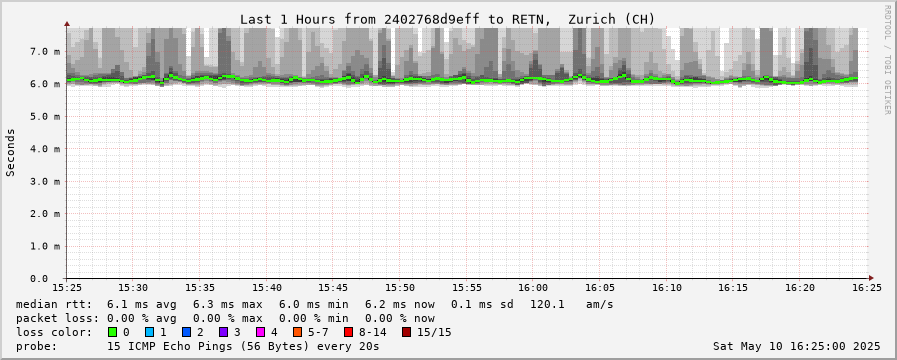Click the green loss color 0 swatch
This screenshot has width=897, height=360.
pyautogui.click(x=112, y=332)
